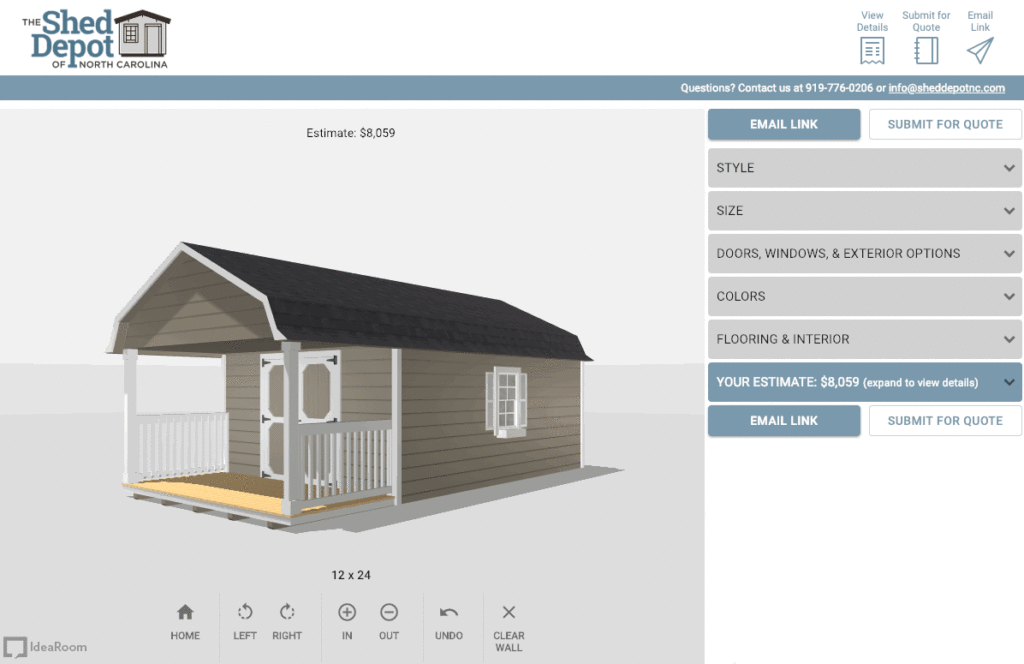This screenshot has width=1024, height=664.
Task: Expand Flooring & Interior settings
Action: click(x=864, y=339)
